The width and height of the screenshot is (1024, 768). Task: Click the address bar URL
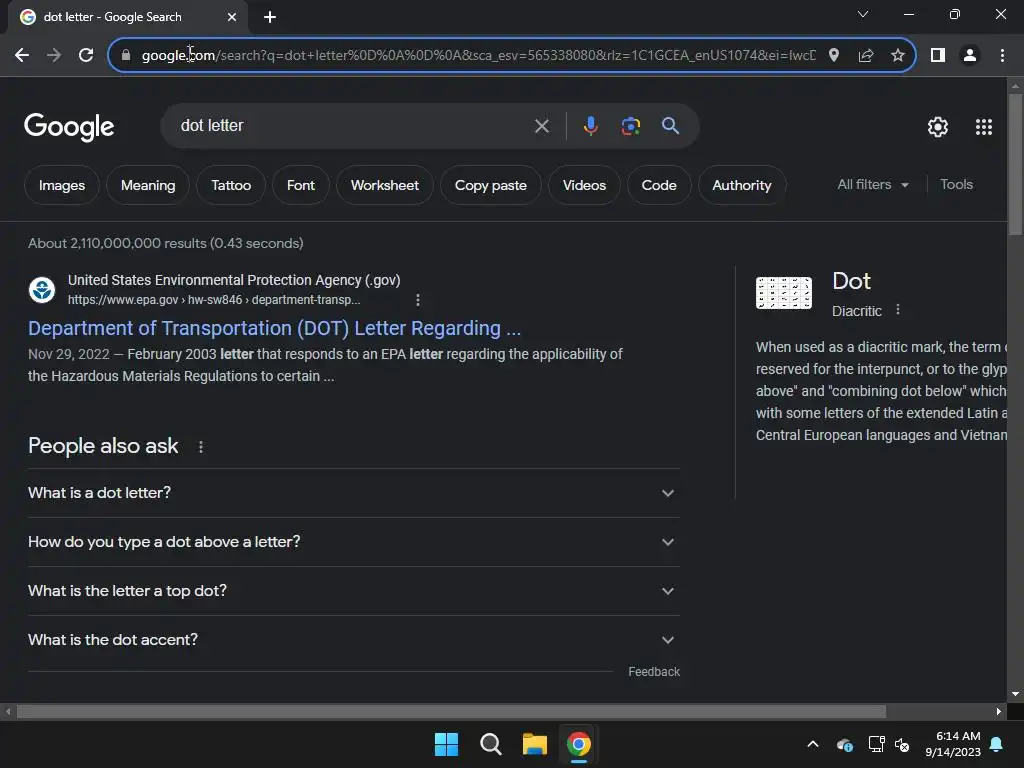click(x=478, y=56)
